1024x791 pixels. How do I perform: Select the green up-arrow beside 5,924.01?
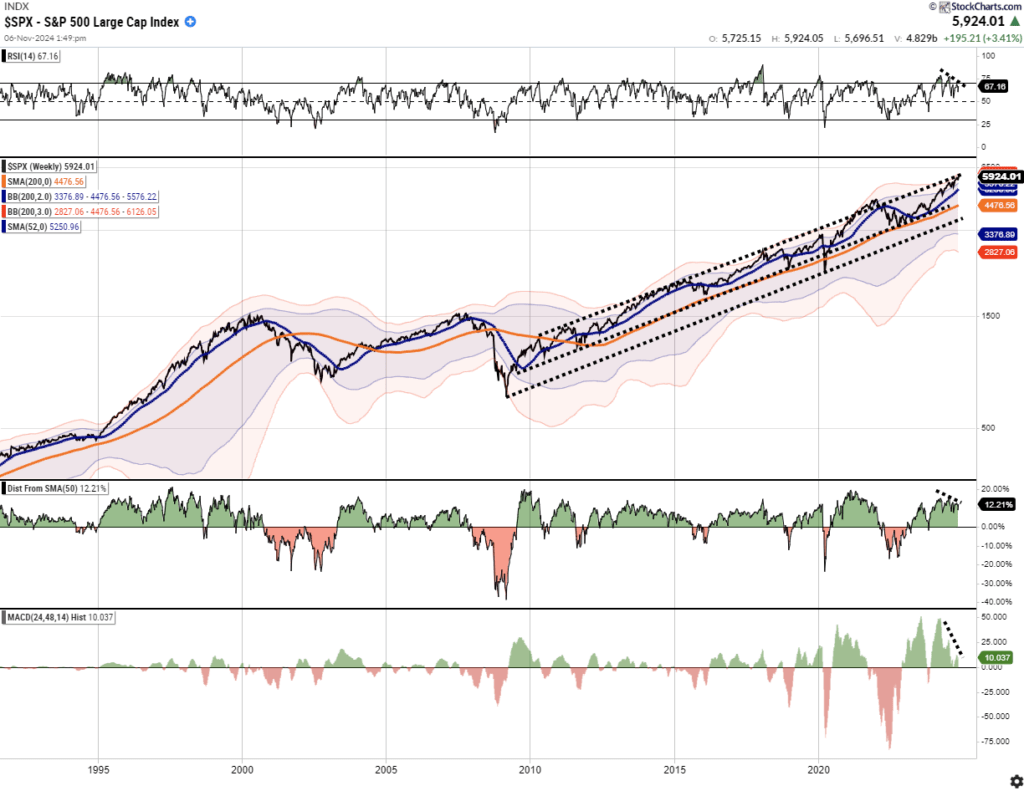pyautogui.click(x=1015, y=19)
